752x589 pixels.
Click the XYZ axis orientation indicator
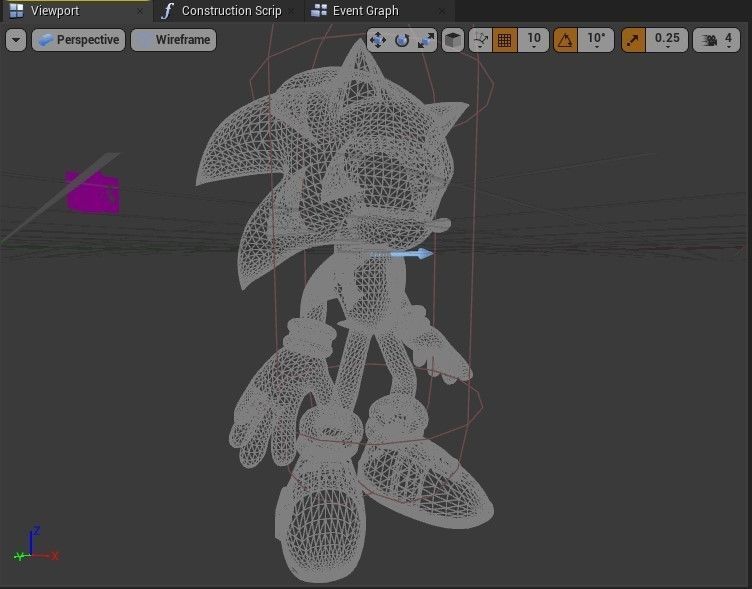36,544
